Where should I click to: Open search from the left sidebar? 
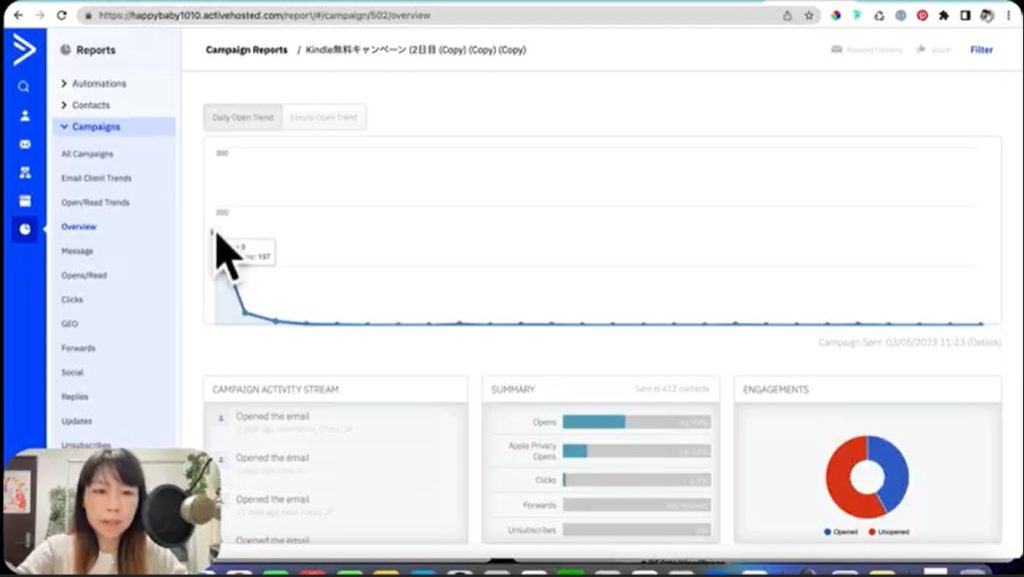pos(24,87)
